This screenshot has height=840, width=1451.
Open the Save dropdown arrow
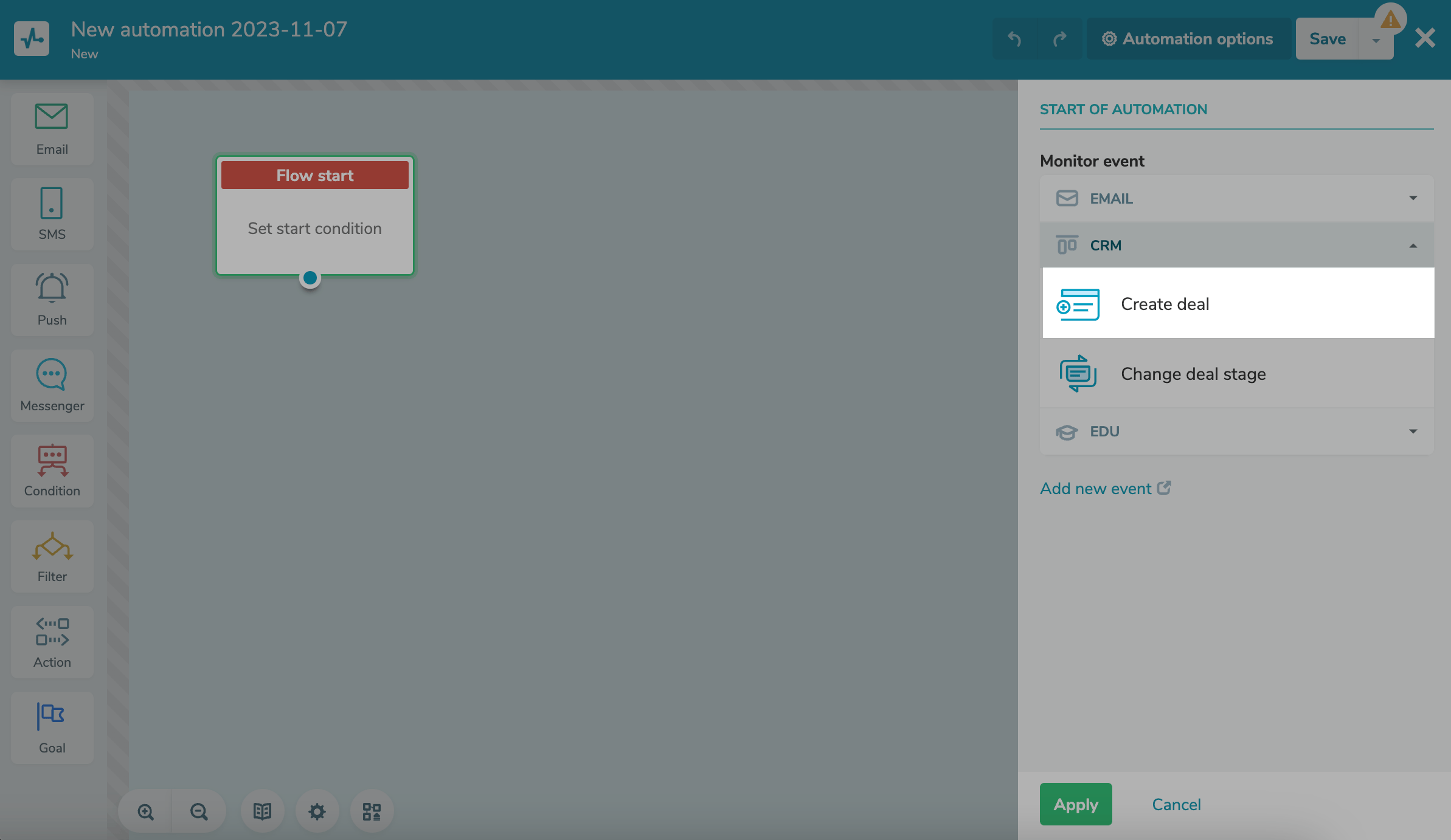point(1376,40)
